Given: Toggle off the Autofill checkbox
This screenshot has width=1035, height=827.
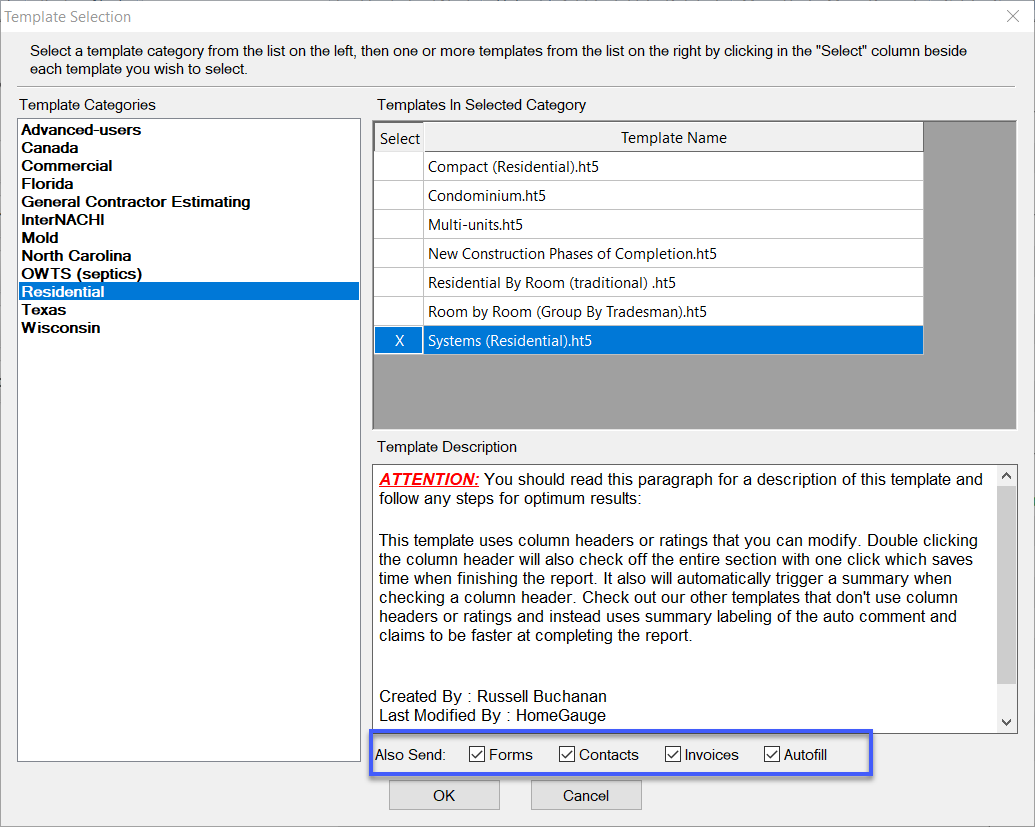Looking at the screenshot, I should 771,754.
